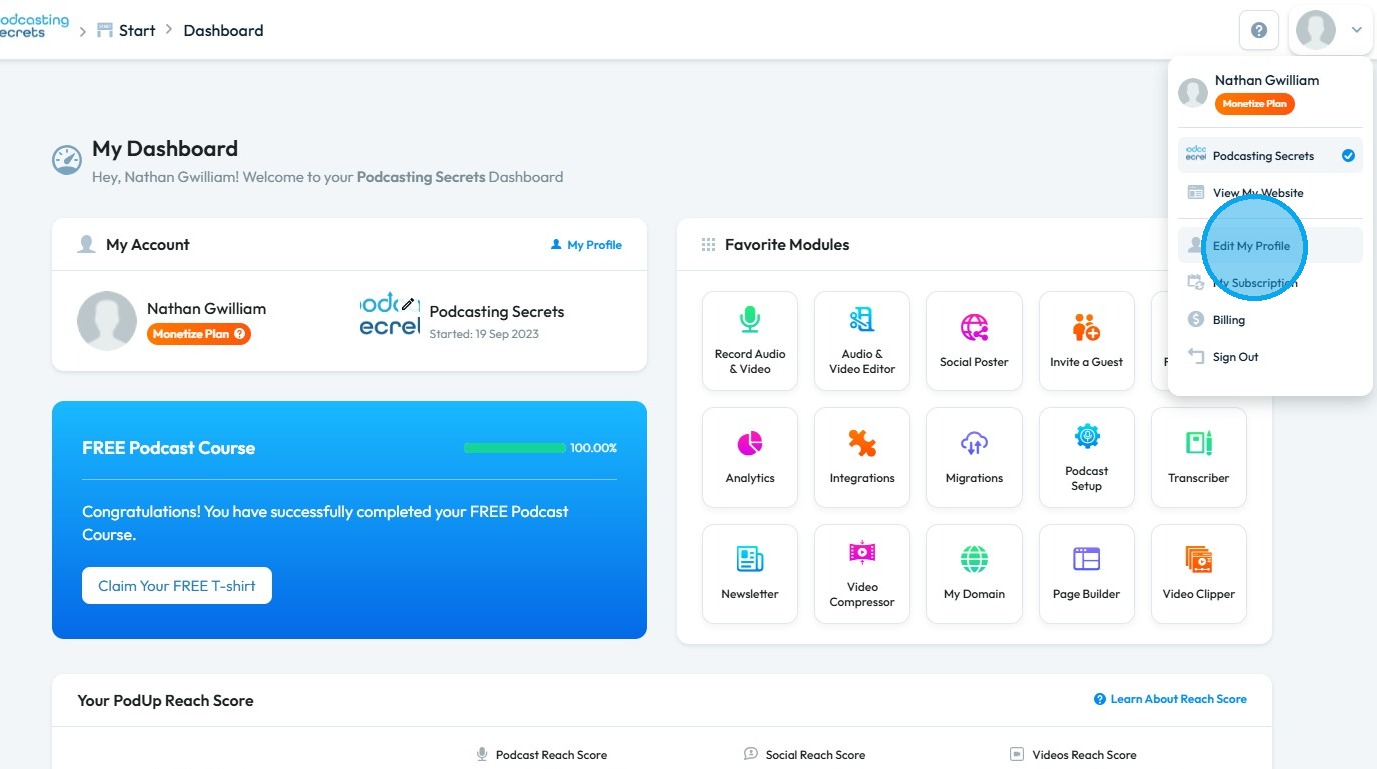Select Edit My Profile menu item

[1270, 246]
